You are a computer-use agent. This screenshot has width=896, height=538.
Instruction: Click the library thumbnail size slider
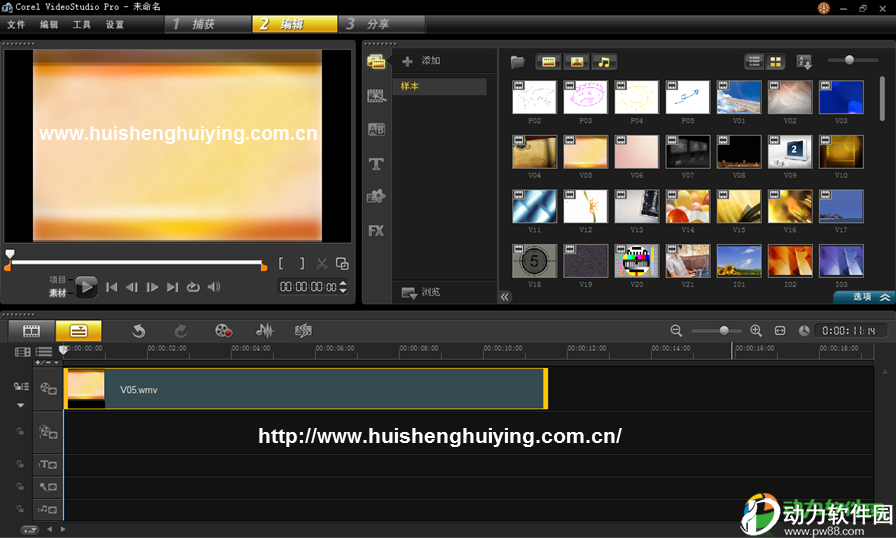849,60
